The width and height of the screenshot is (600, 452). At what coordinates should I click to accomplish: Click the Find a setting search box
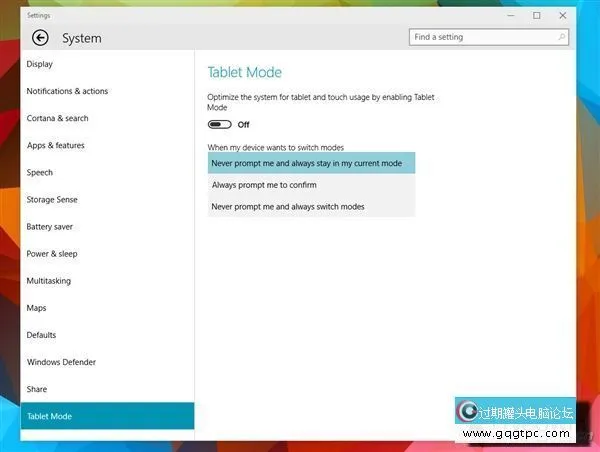tap(480, 37)
